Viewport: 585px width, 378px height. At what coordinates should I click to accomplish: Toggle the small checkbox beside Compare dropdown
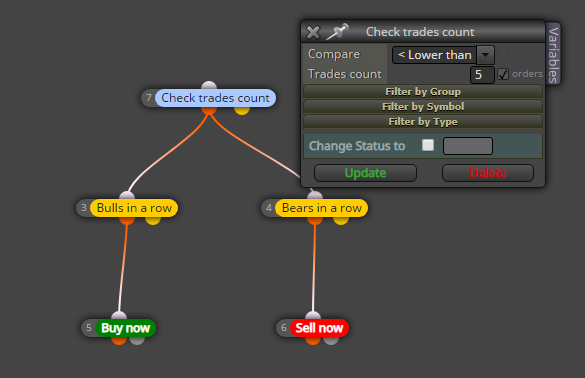(503, 54)
